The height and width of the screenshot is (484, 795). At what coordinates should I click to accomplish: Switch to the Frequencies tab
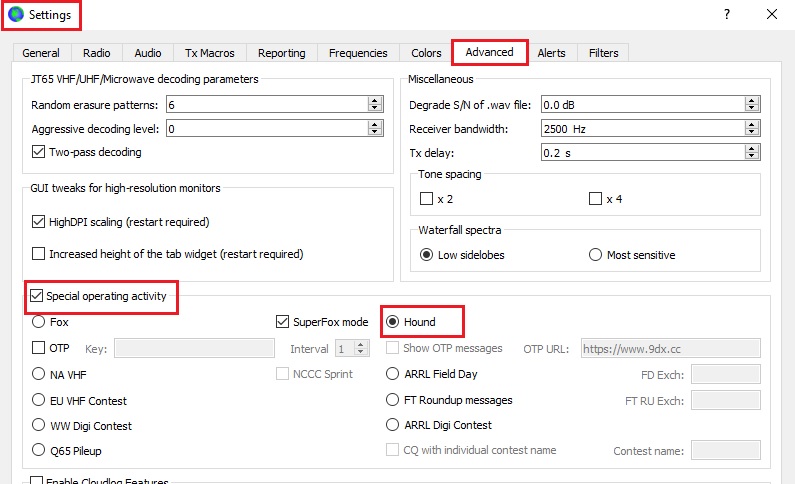(x=357, y=53)
